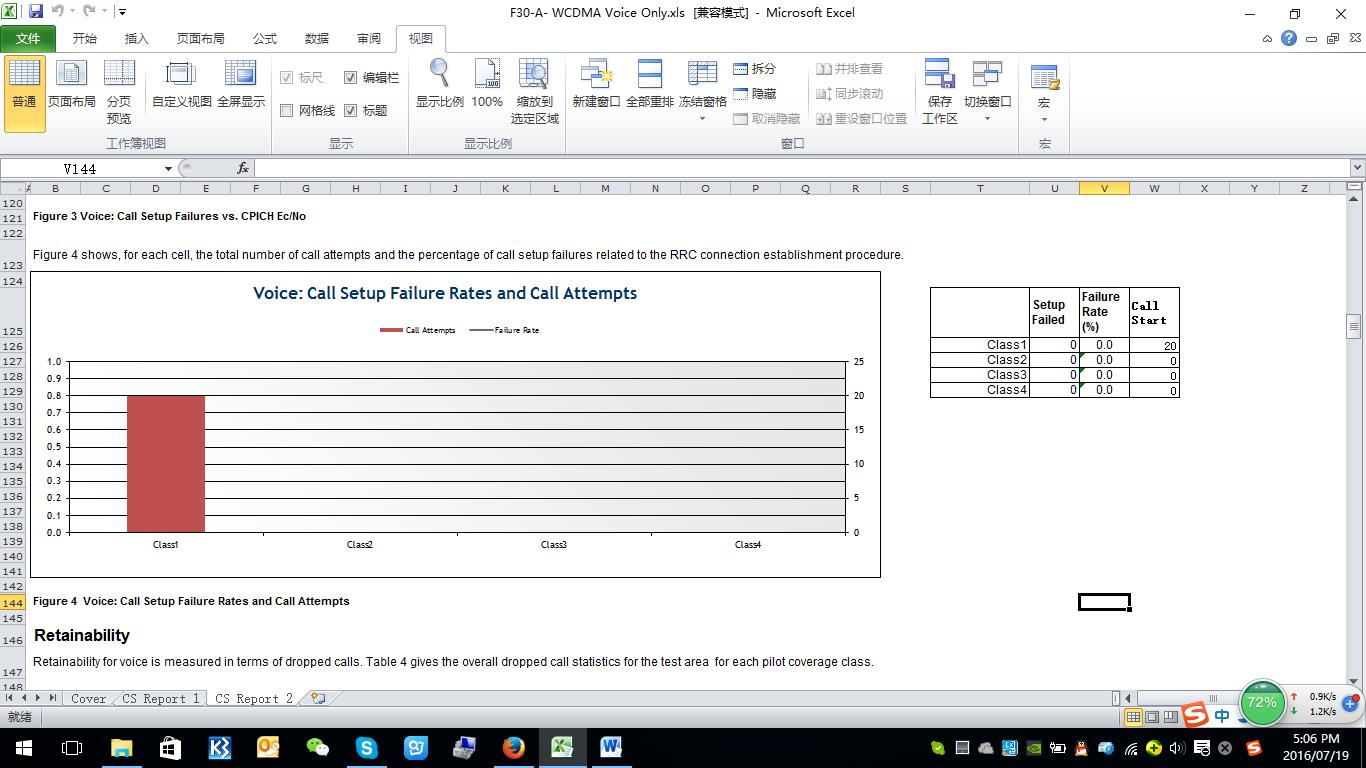
Task: Open the Name Box dropdown arrow
Action: [x=168, y=169]
